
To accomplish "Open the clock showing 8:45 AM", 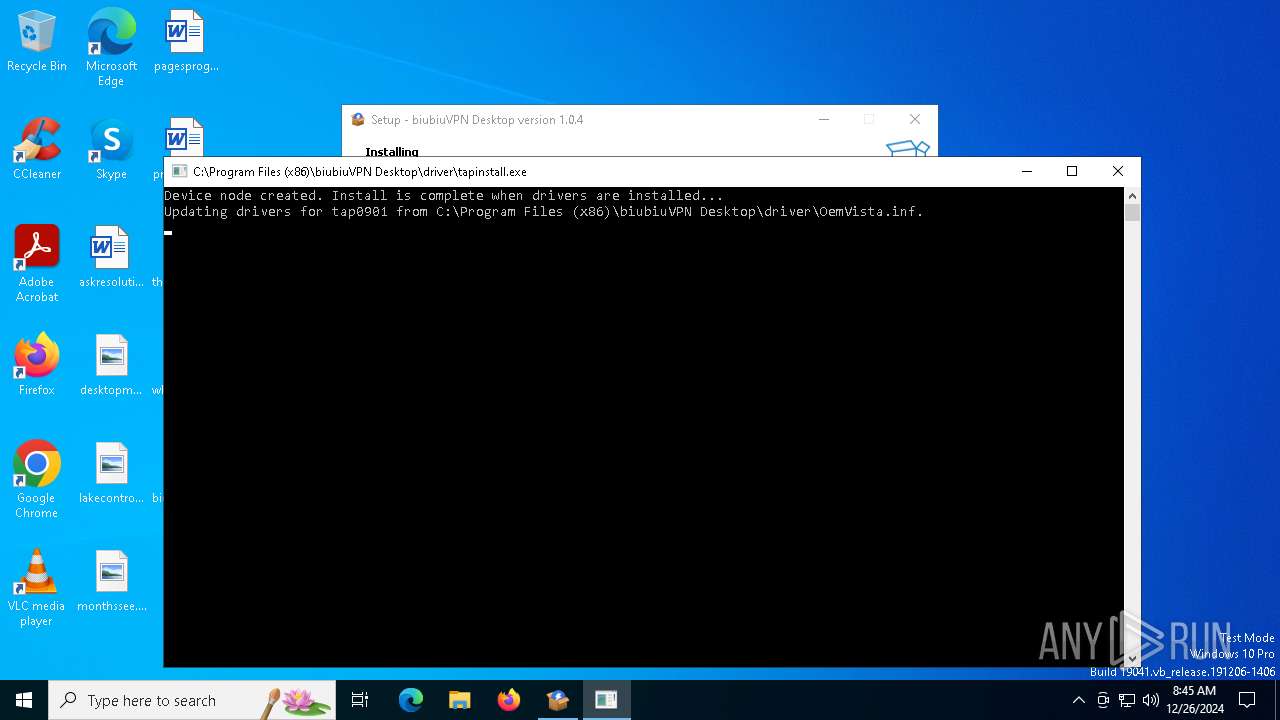I will 1194,700.
